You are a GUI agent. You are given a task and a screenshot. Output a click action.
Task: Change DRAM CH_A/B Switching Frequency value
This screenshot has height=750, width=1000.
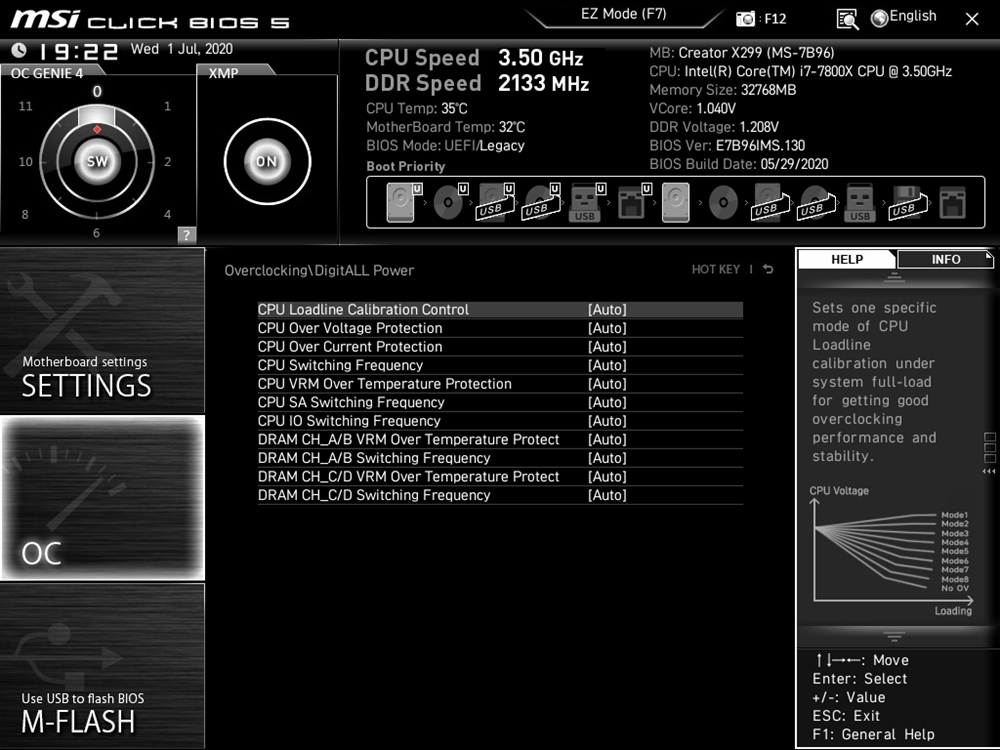[x=607, y=458]
